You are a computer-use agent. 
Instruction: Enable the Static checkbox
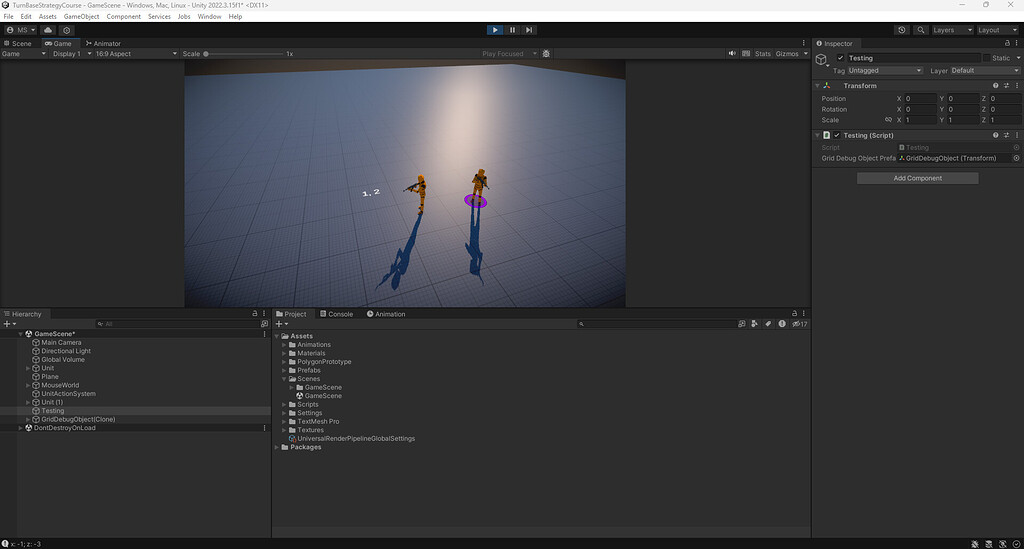tap(986, 58)
